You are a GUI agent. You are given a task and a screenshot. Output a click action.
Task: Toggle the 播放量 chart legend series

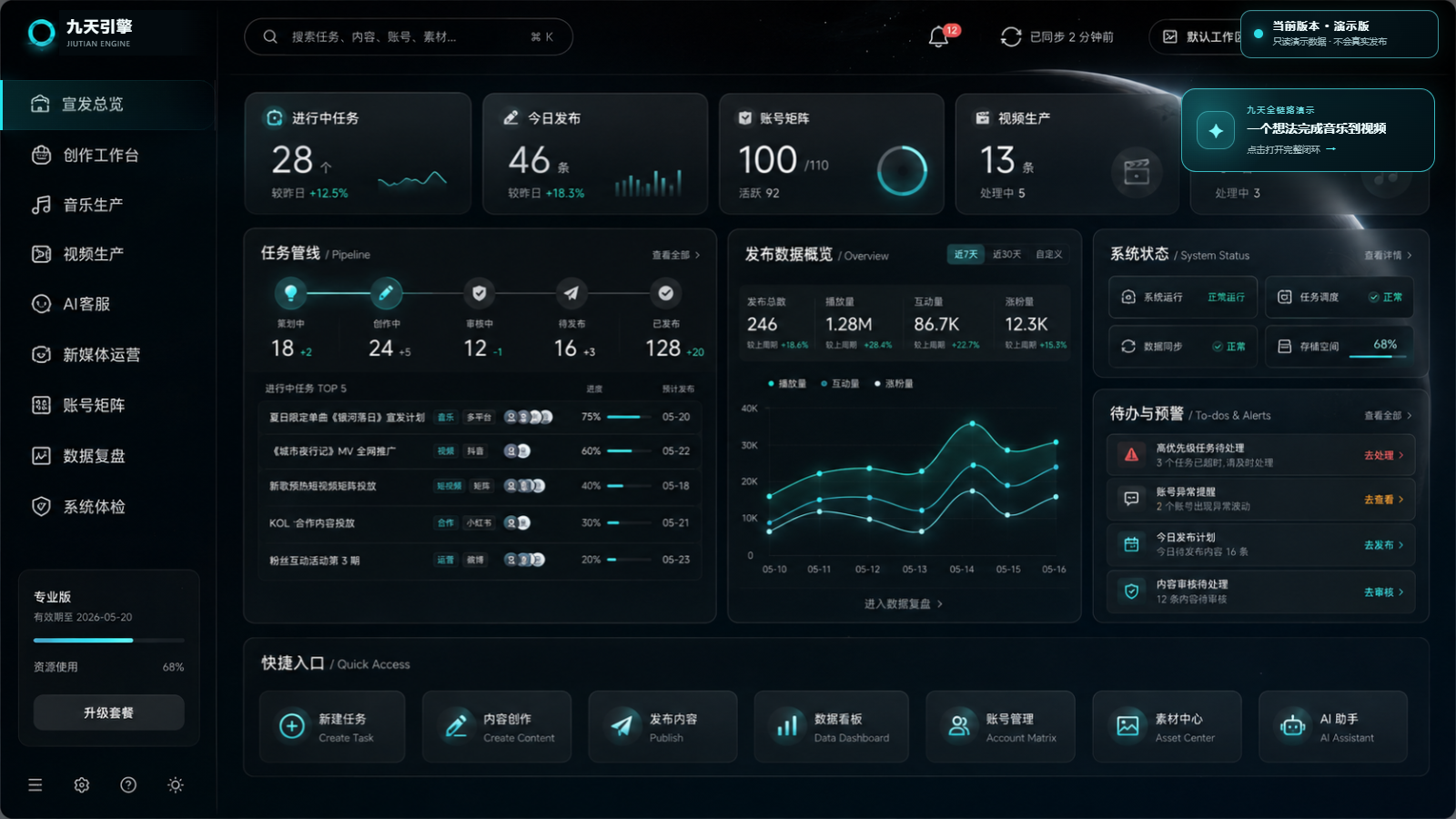point(787,384)
